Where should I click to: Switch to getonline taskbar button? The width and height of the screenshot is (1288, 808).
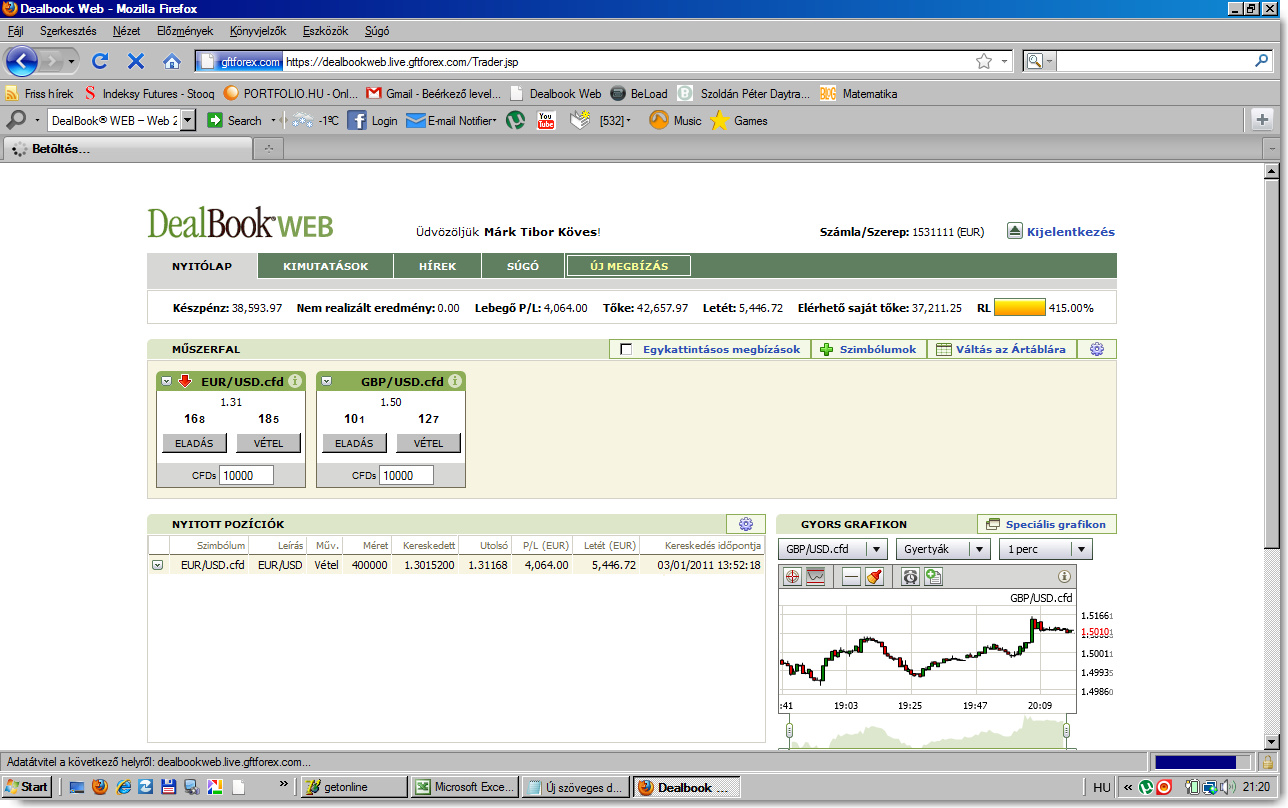tap(354, 787)
